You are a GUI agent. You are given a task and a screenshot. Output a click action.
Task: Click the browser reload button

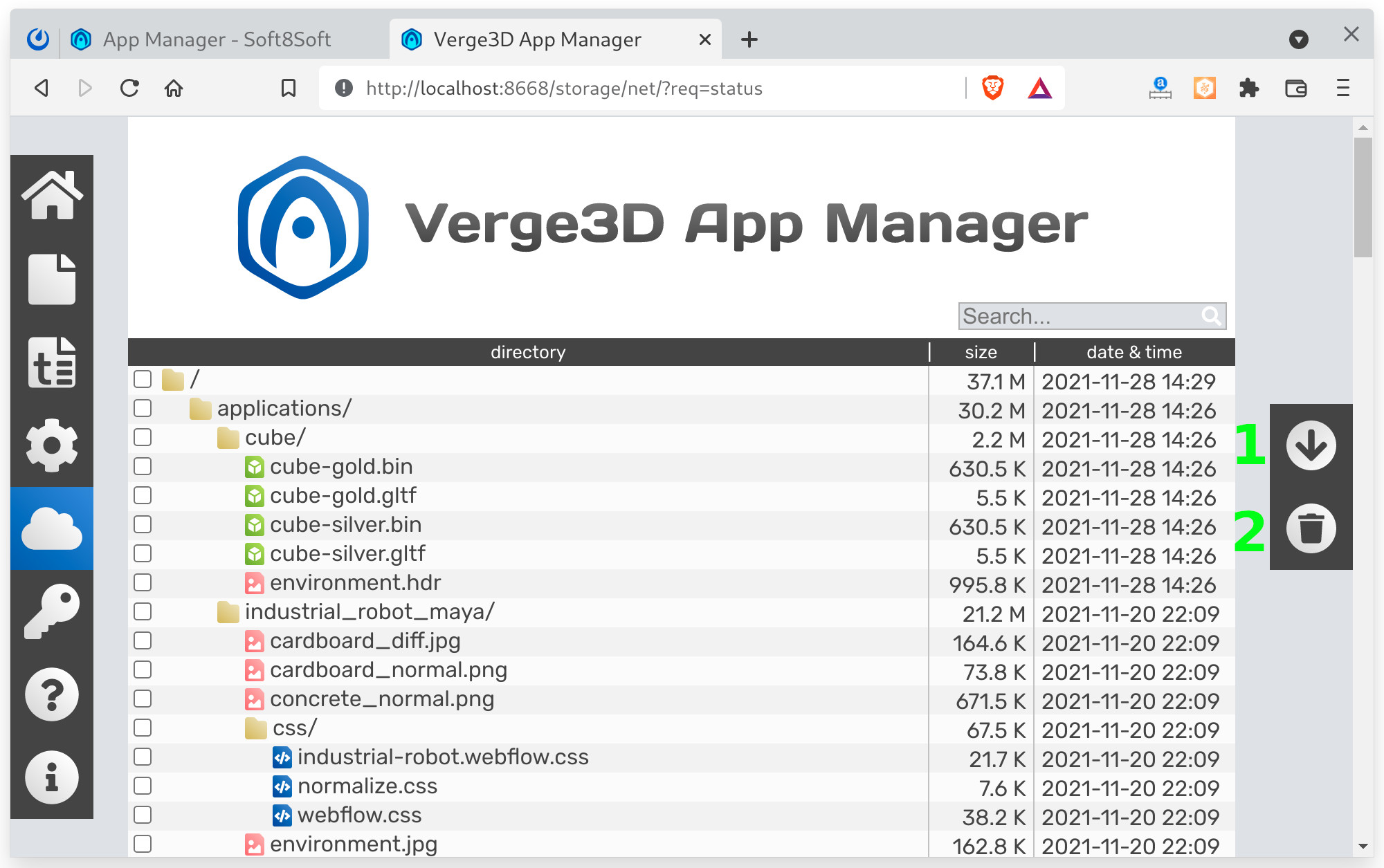pyautogui.click(x=129, y=88)
